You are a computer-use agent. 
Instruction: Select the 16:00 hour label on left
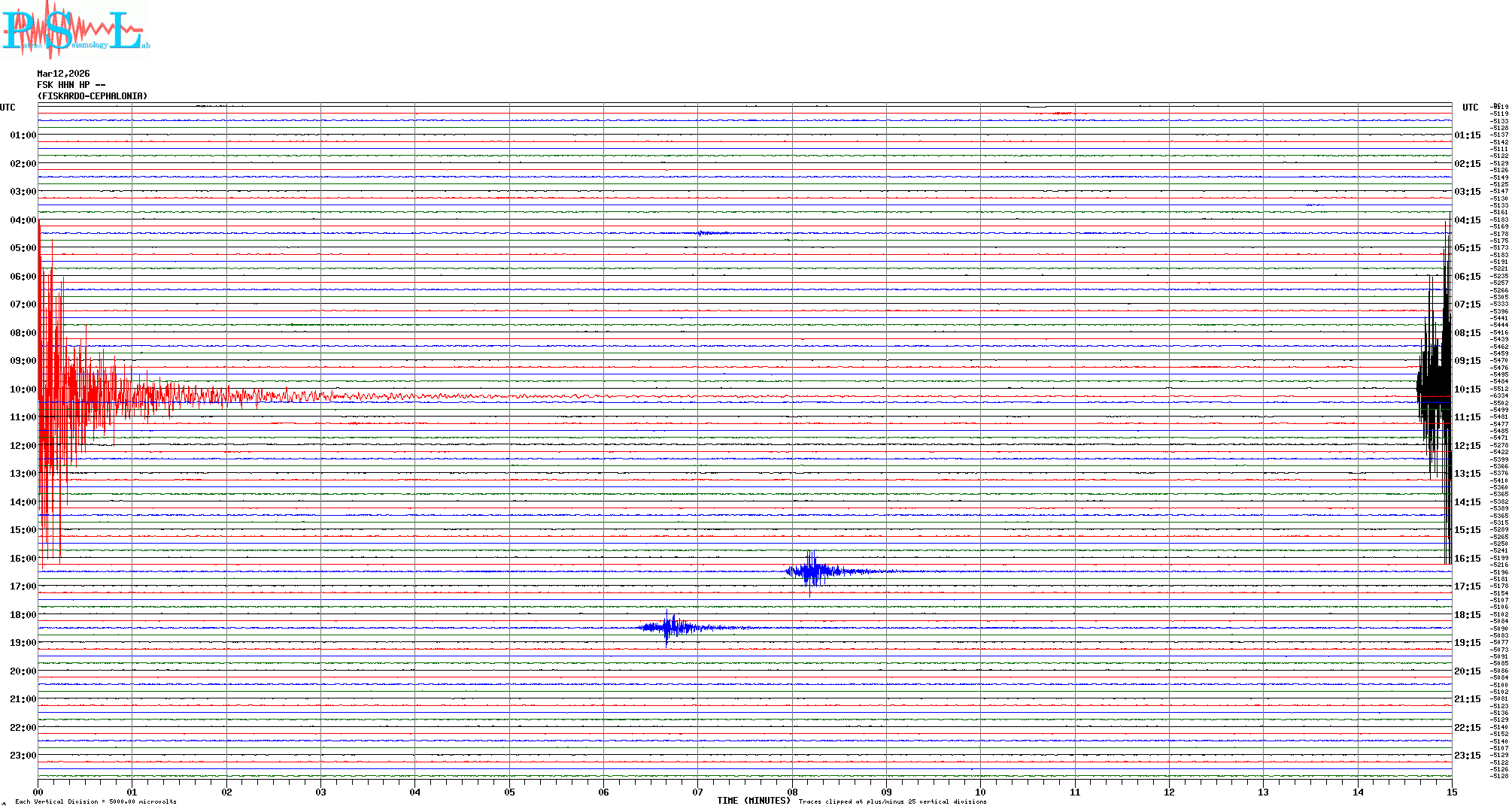(x=23, y=559)
